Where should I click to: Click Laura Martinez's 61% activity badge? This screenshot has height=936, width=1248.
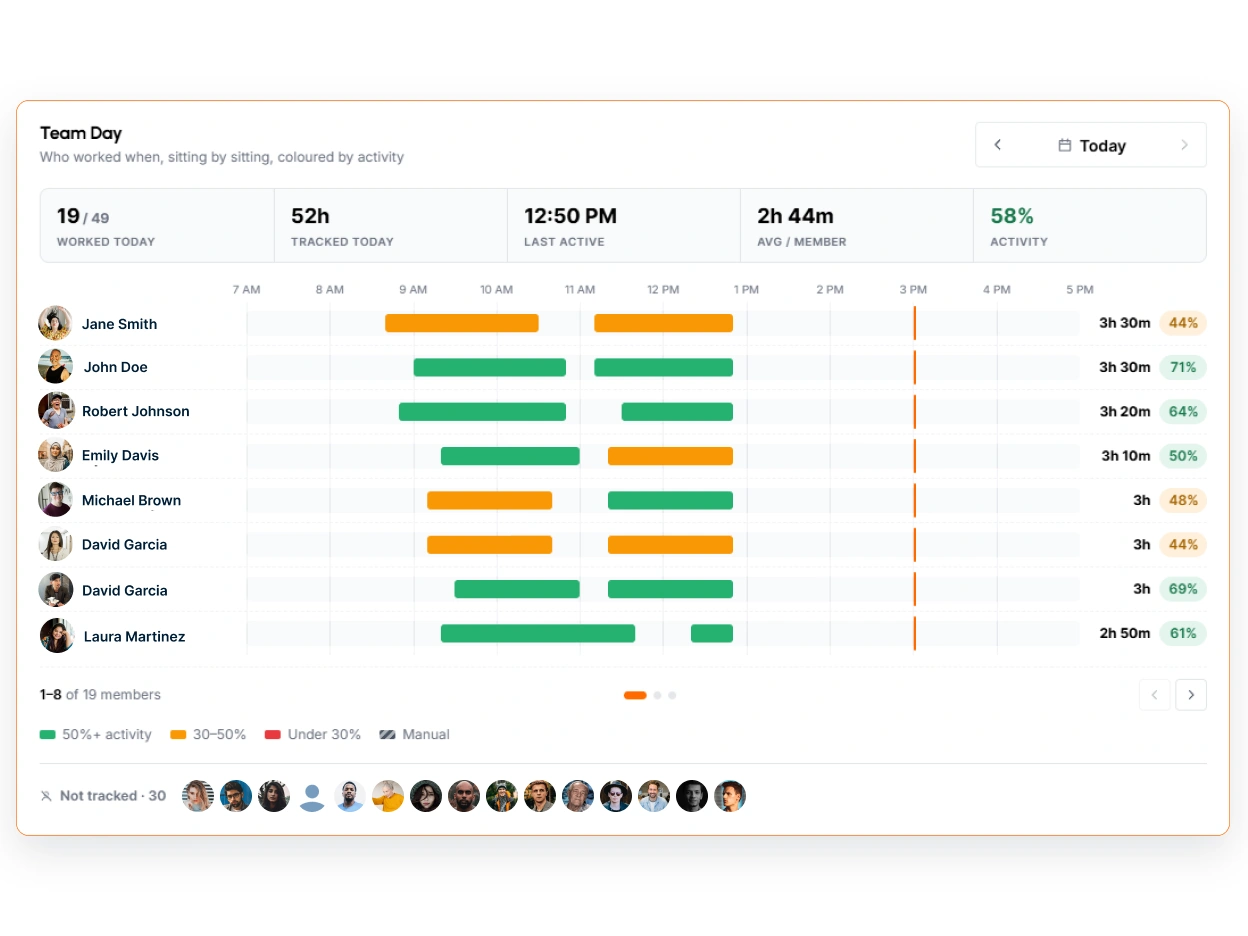(1183, 633)
